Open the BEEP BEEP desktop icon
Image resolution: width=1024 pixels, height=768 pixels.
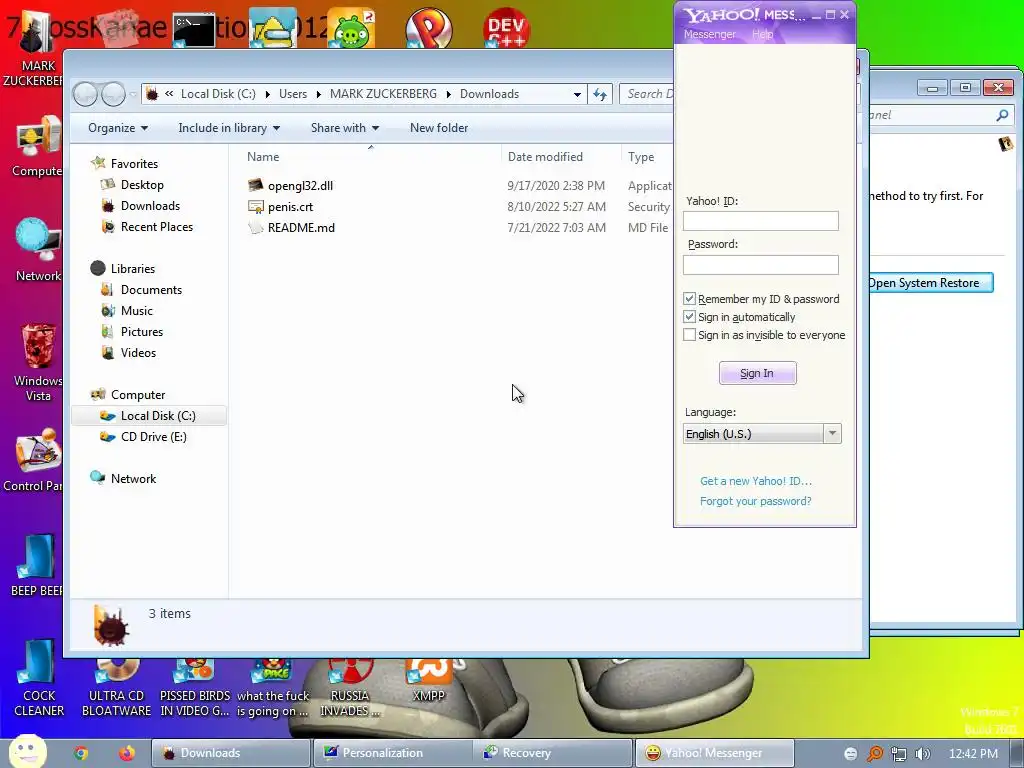(36, 564)
